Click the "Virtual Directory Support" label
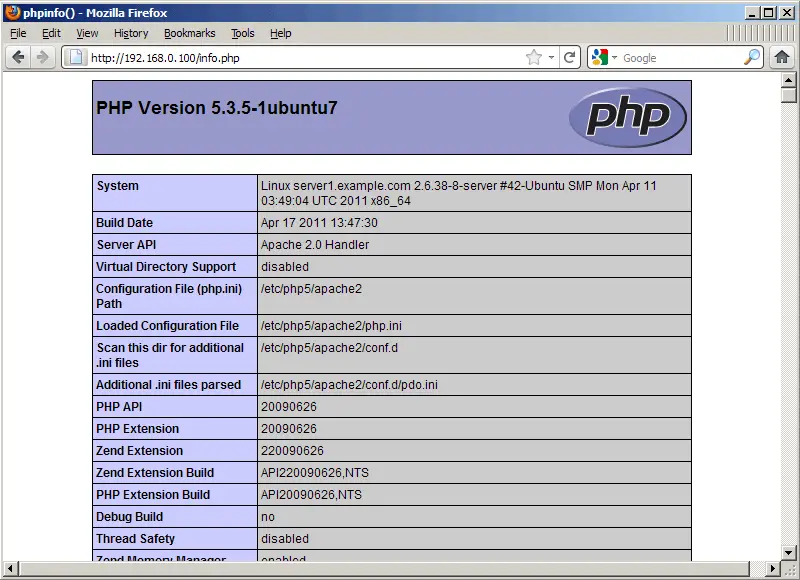The width and height of the screenshot is (800, 580). tap(166, 266)
